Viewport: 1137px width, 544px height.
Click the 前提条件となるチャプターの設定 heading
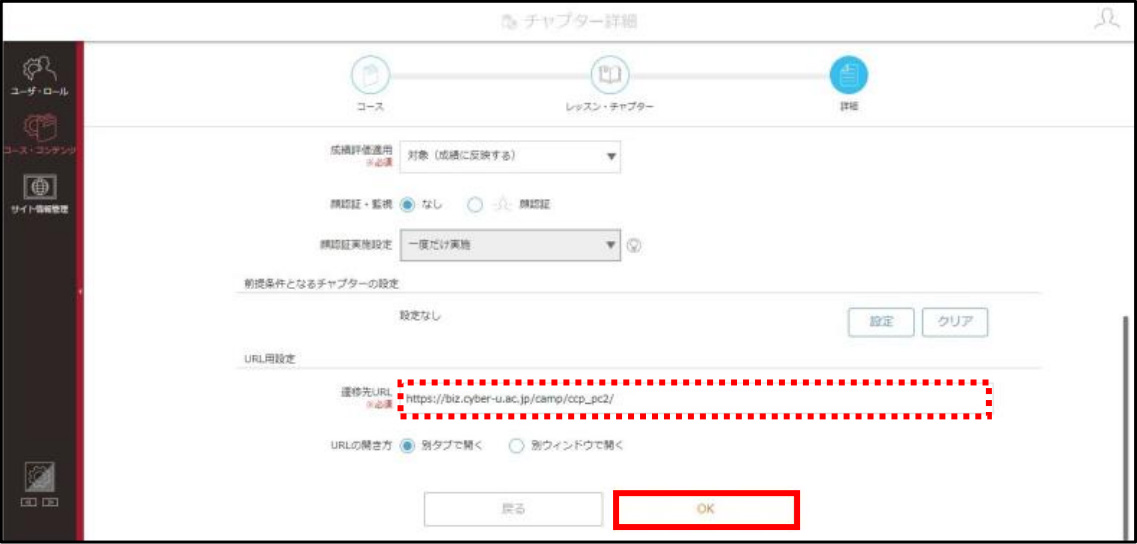[321, 282]
